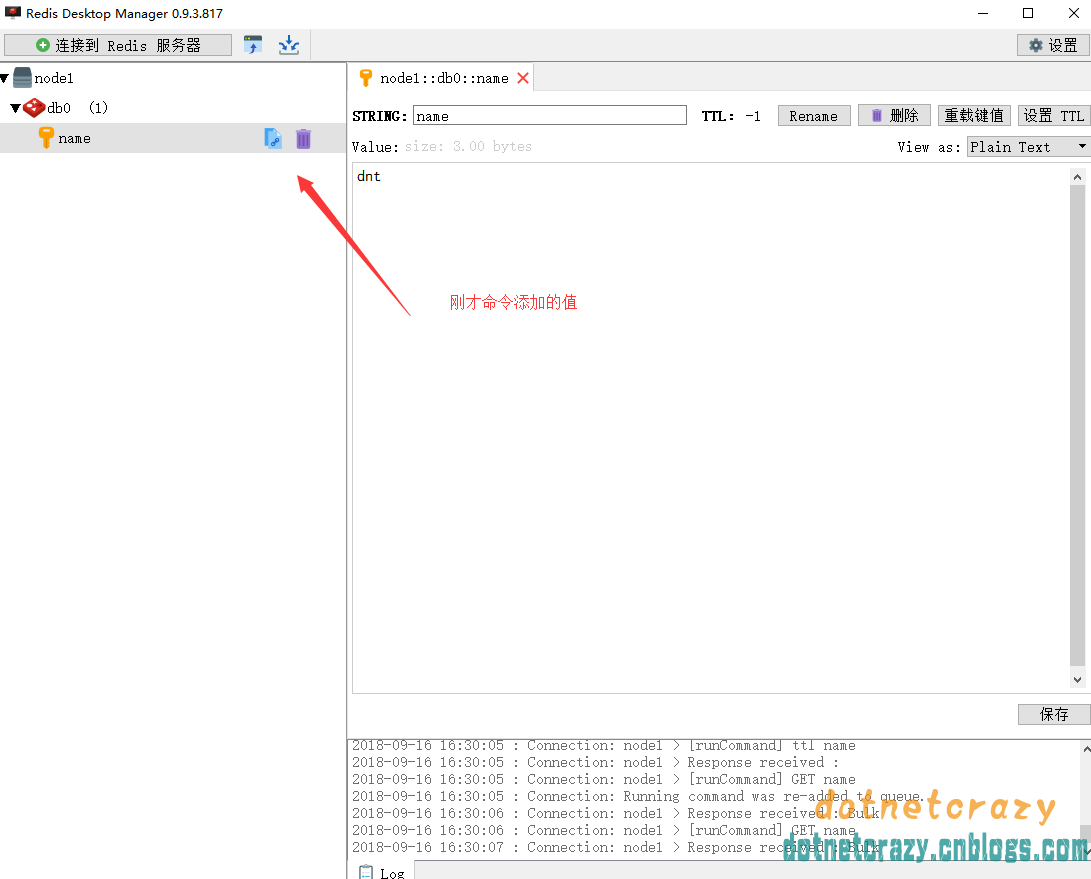Click the Redis Desktop Manager title icon

coord(13,13)
